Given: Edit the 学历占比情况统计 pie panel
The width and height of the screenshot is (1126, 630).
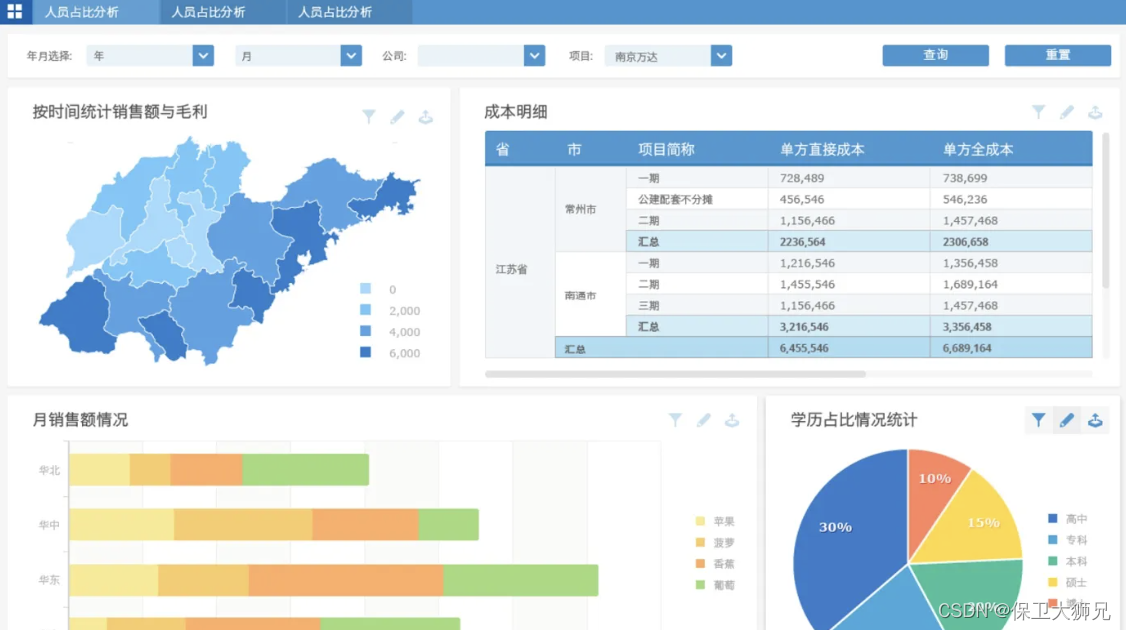Looking at the screenshot, I should coord(1067,420).
